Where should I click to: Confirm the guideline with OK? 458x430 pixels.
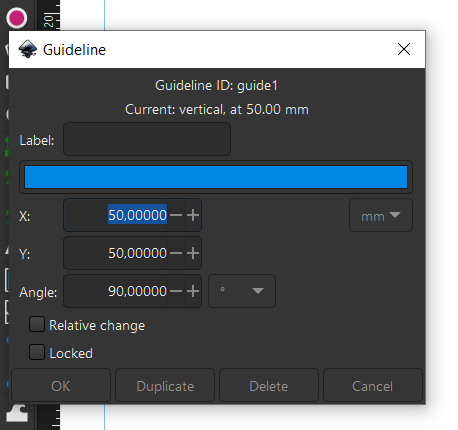(x=61, y=385)
